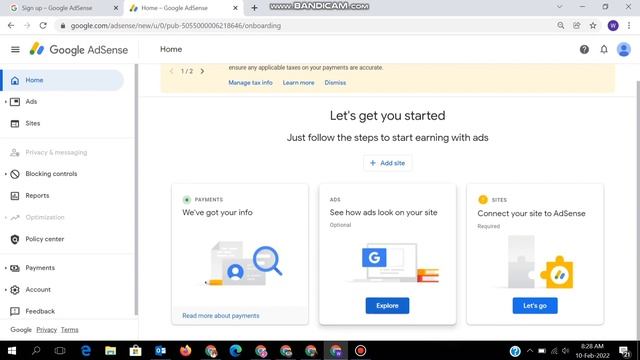The width and height of the screenshot is (640, 360).
Task: Click the Payments card illustration
Action: (244, 263)
